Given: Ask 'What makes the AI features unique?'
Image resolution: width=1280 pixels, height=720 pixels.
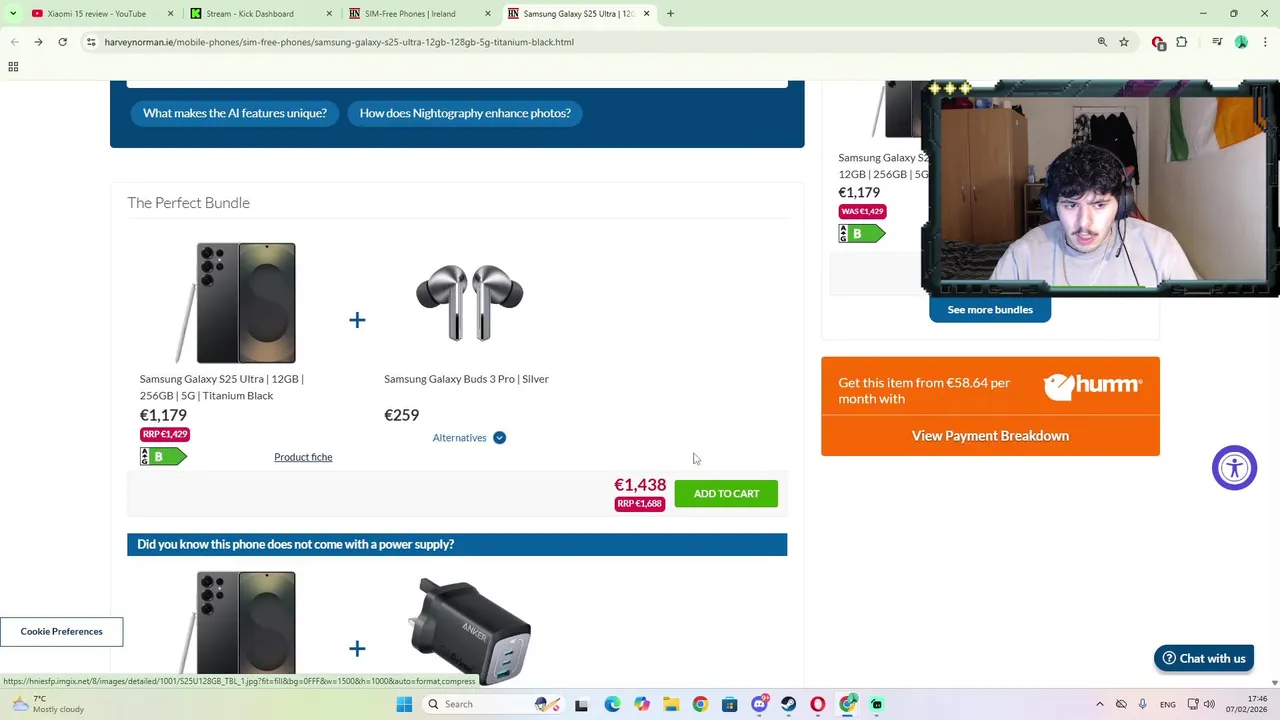Looking at the screenshot, I should [235, 113].
